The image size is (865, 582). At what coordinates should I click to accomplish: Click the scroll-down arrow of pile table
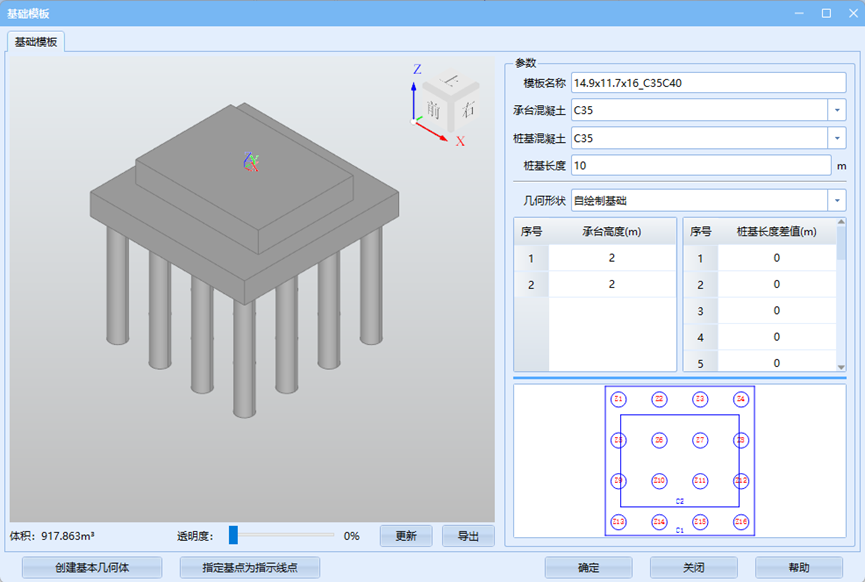pos(841,367)
